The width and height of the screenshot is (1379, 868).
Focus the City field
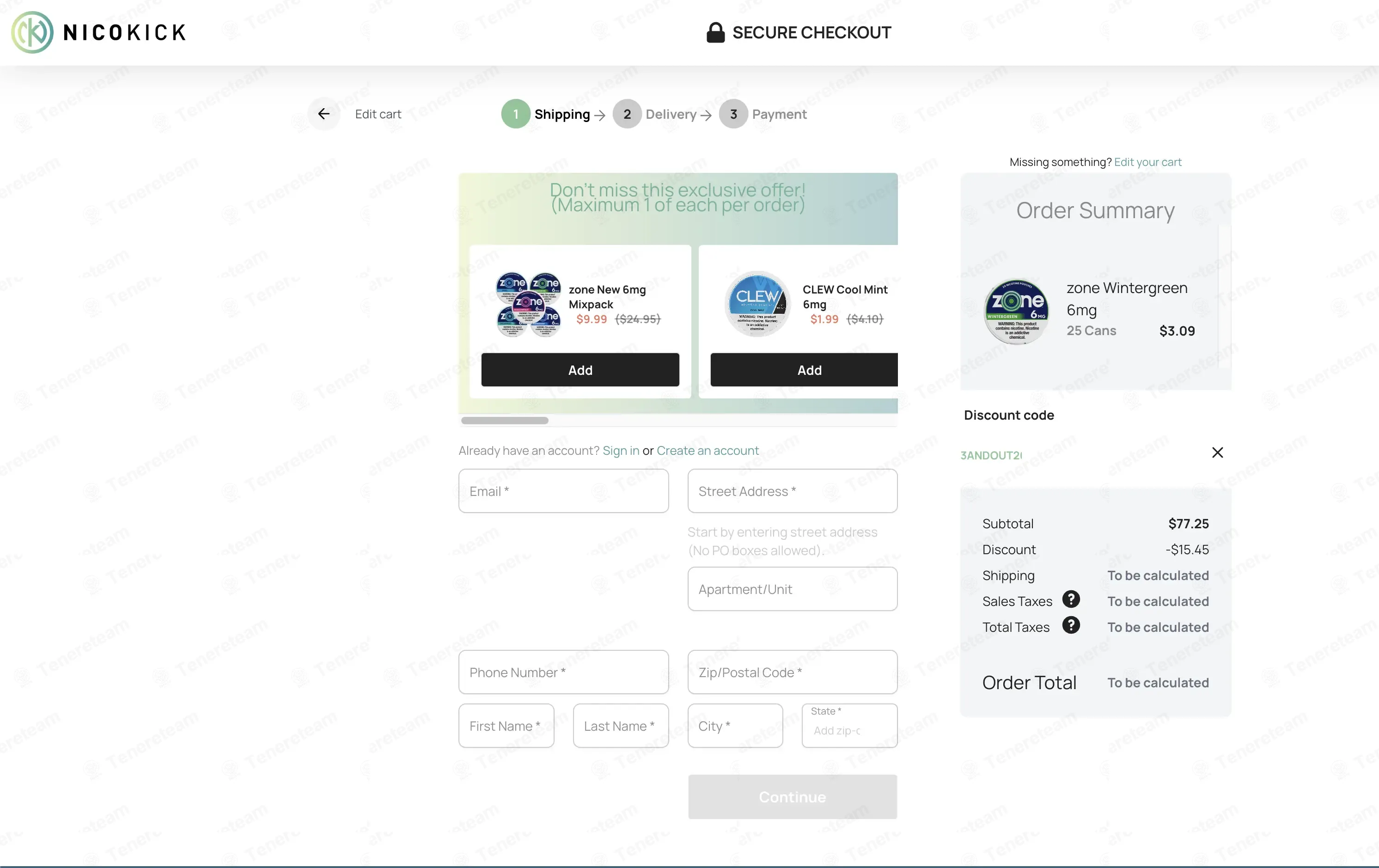tap(735, 726)
